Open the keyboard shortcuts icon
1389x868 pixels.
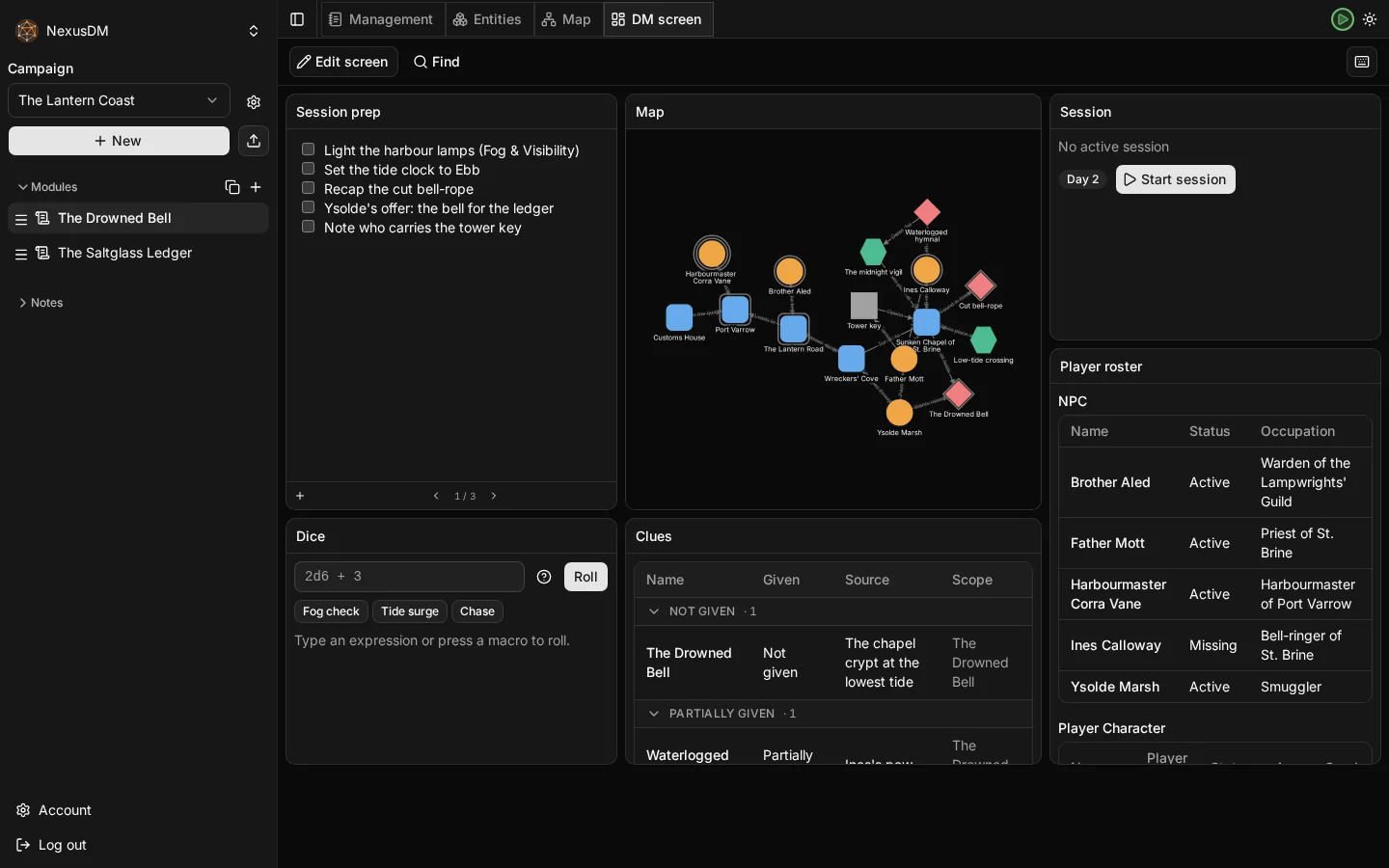click(x=1362, y=62)
